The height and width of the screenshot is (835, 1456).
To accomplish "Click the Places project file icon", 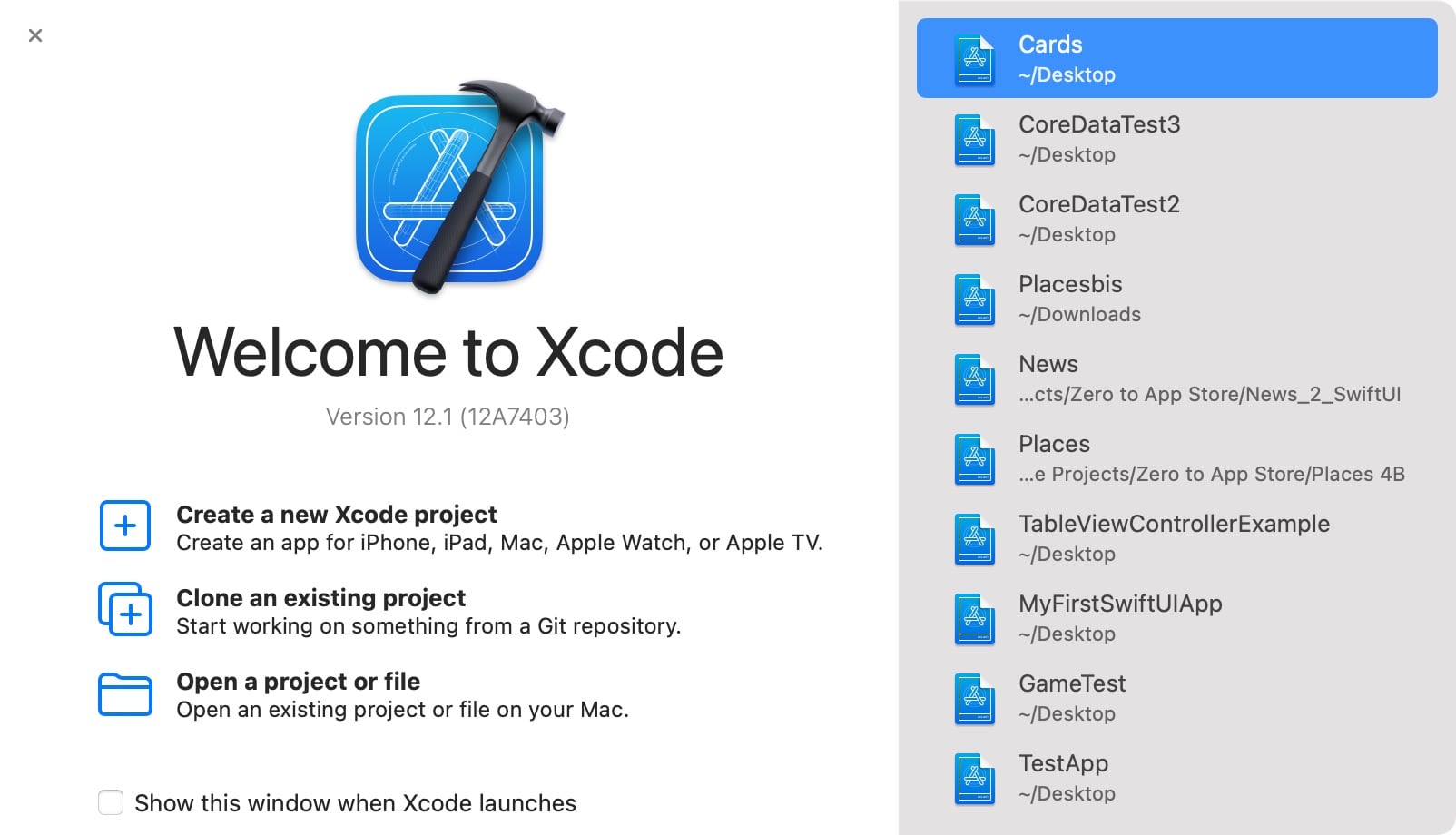I will point(975,458).
